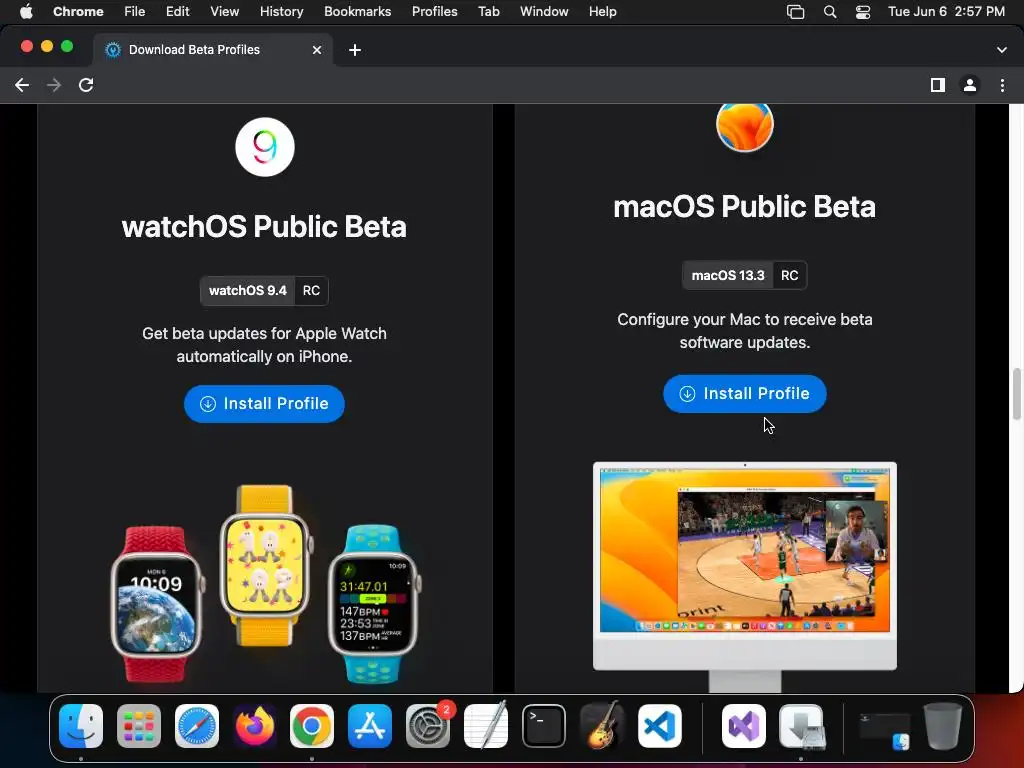The height and width of the screenshot is (768, 1024).
Task: Click the RC label beside macOS 13.3
Action: pyautogui.click(x=790, y=276)
